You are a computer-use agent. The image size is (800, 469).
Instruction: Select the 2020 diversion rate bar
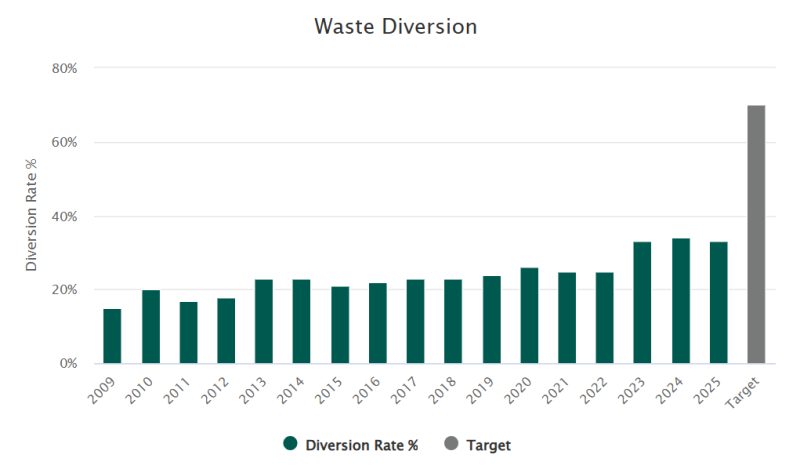click(529, 315)
